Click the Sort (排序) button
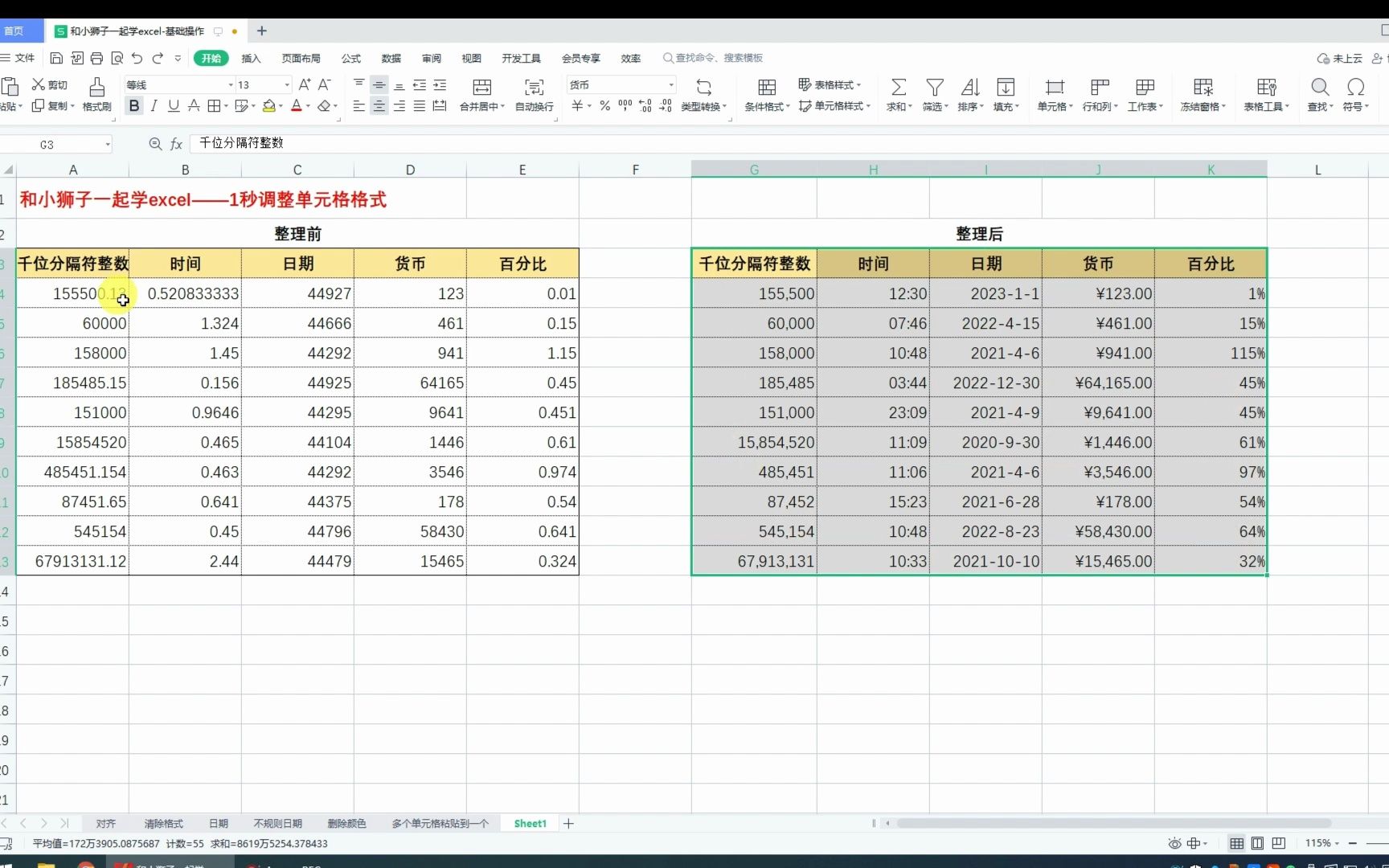This screenshot has height=868, width=1389. pyautogui.click(x=970, y=94)
